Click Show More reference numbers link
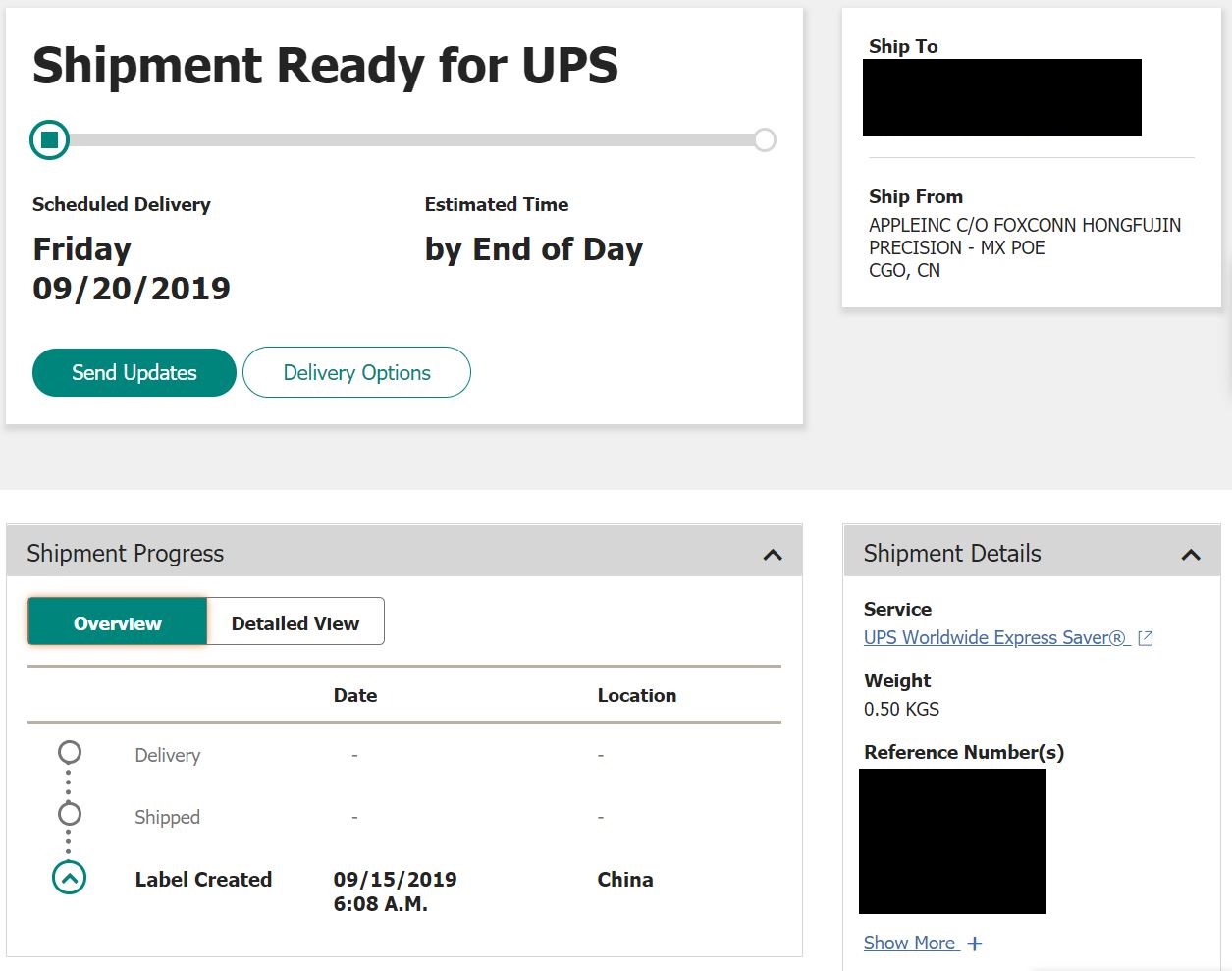Screen dimensions: 1232x971 pos(910,944)
